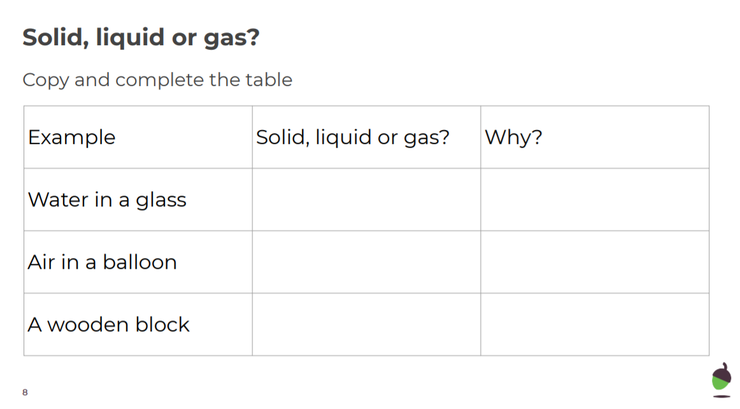Screen dimensions: 740x409
Task: Click empty Why cell for wooden block row
Action: pyautogui.click(x=594, y=324)
